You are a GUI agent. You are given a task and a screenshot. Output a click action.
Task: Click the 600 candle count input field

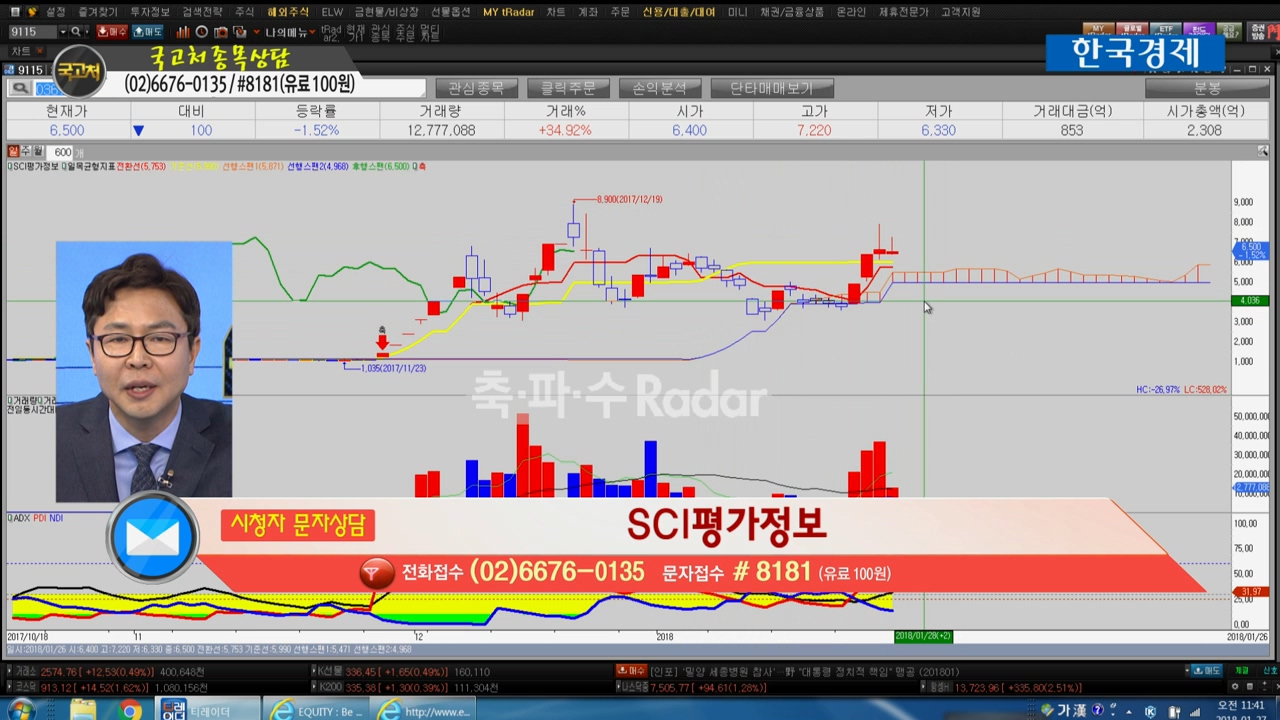62,152
